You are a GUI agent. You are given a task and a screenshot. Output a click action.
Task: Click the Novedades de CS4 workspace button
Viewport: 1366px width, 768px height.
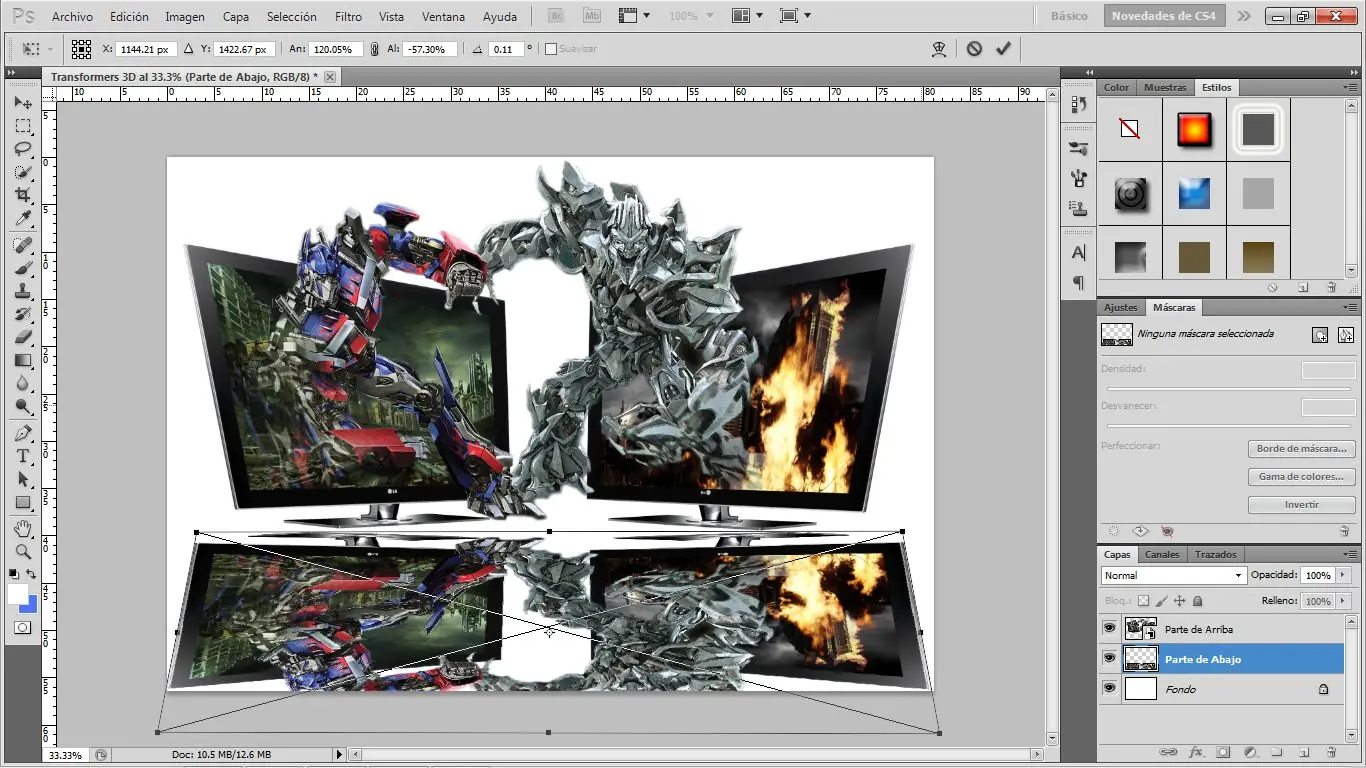[1164, 16]
